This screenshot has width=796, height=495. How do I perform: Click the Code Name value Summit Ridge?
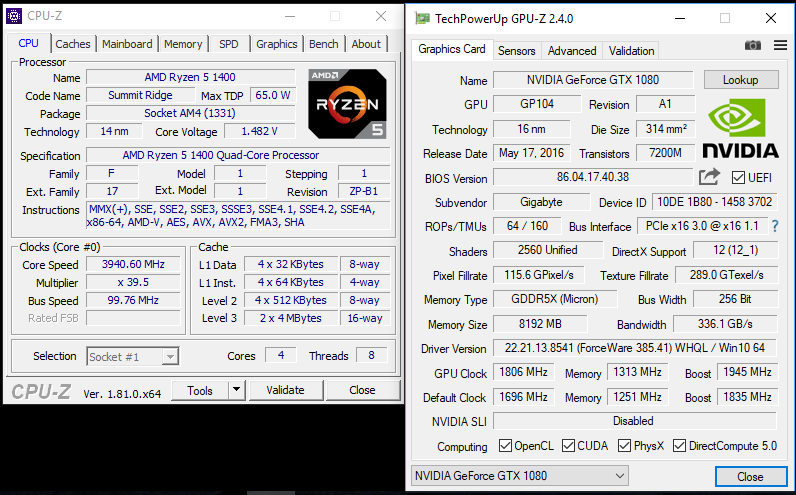pos(141,95)
